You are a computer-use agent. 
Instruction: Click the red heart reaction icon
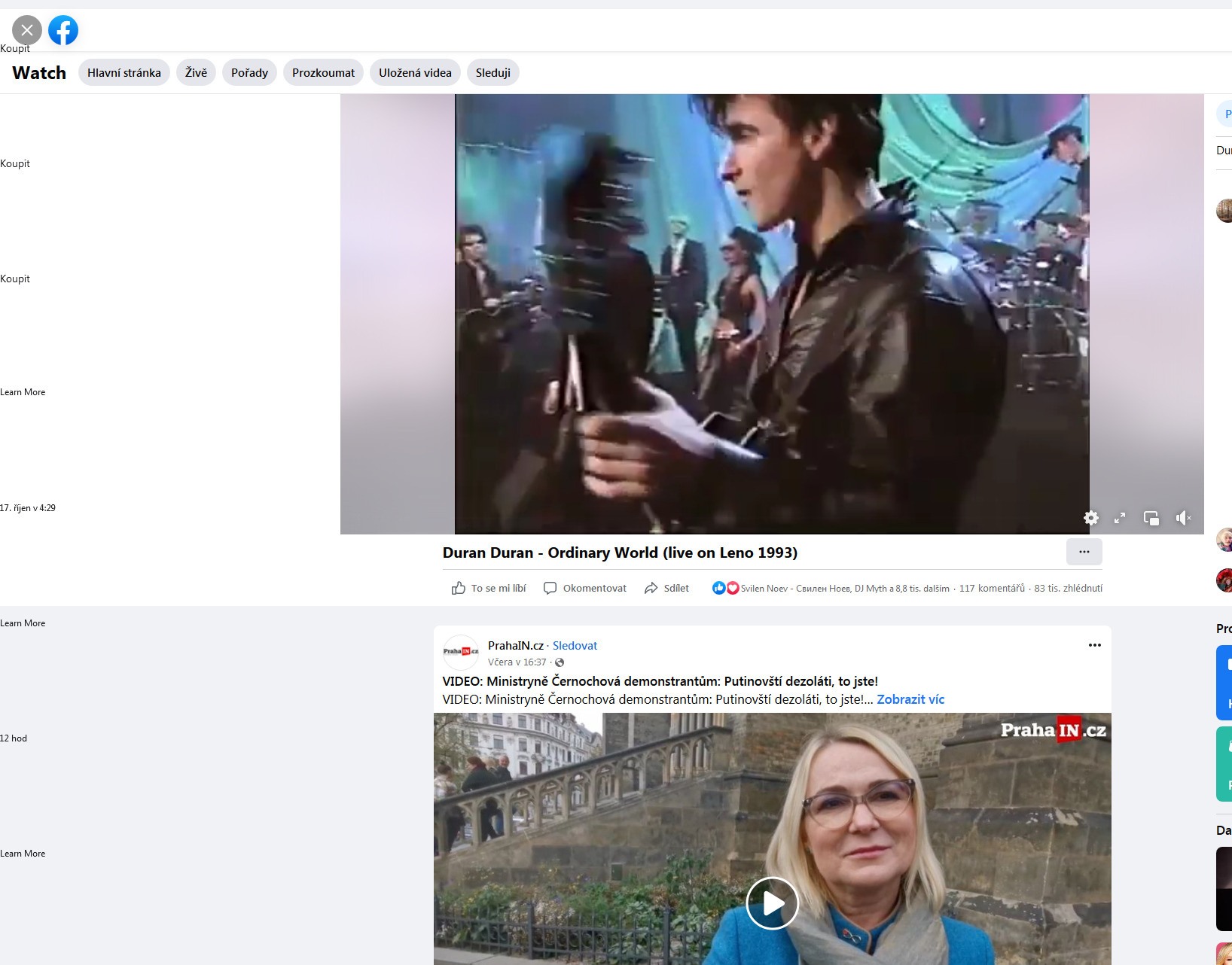[732, 588]
